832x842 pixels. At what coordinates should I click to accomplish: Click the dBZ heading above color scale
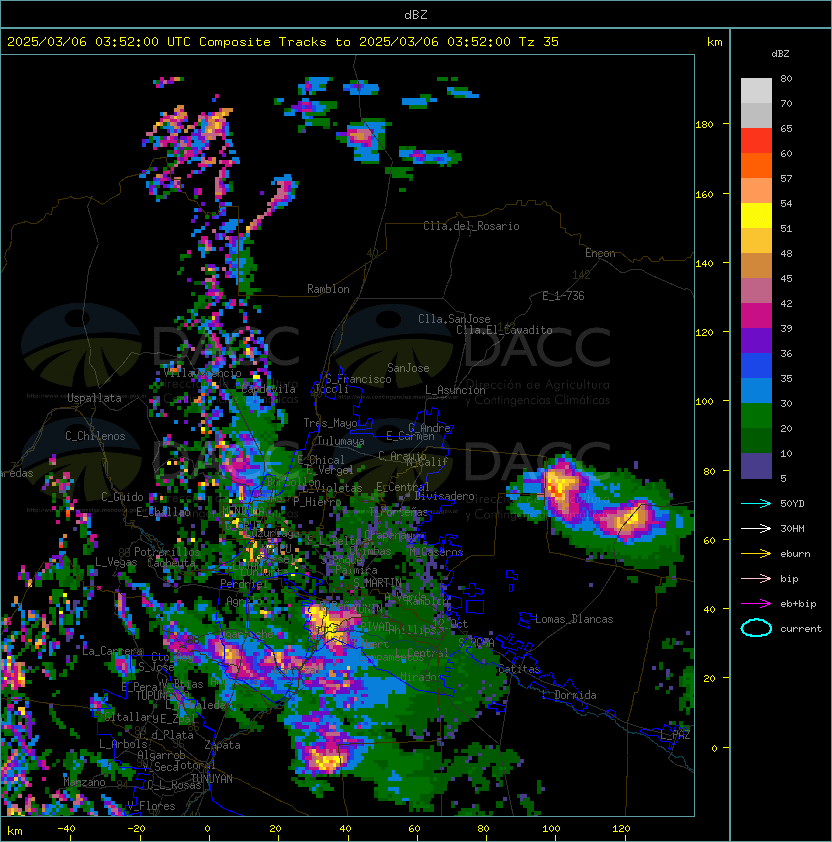tap(780, 54)
